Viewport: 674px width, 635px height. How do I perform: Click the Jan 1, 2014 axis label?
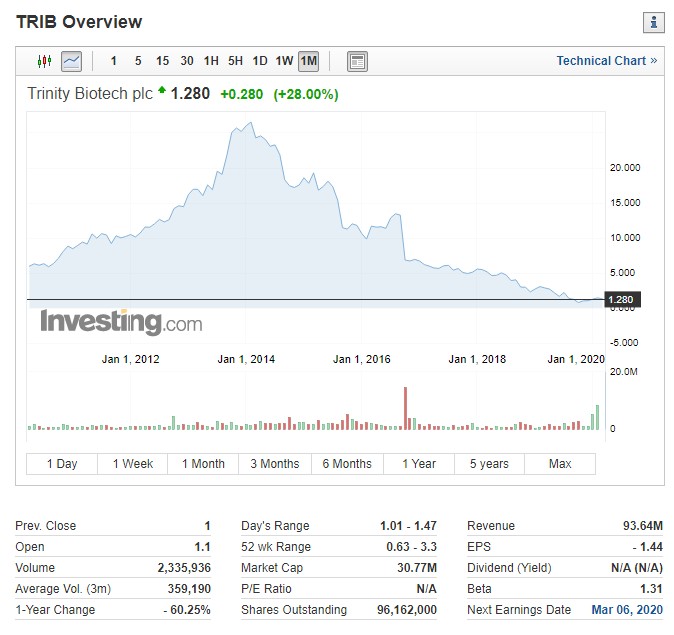pyautogui.click(x=246, y=359)
